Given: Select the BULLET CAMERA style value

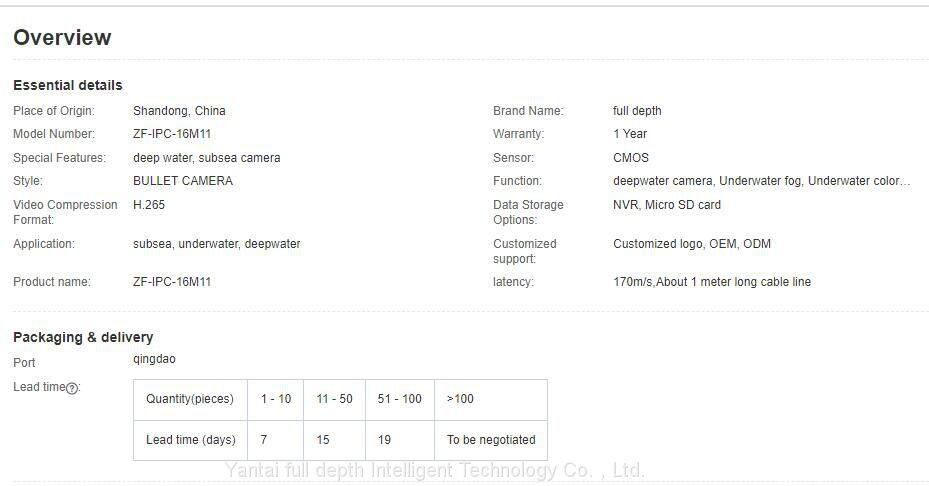Looking at the screenshot, I should coord(183,181).
